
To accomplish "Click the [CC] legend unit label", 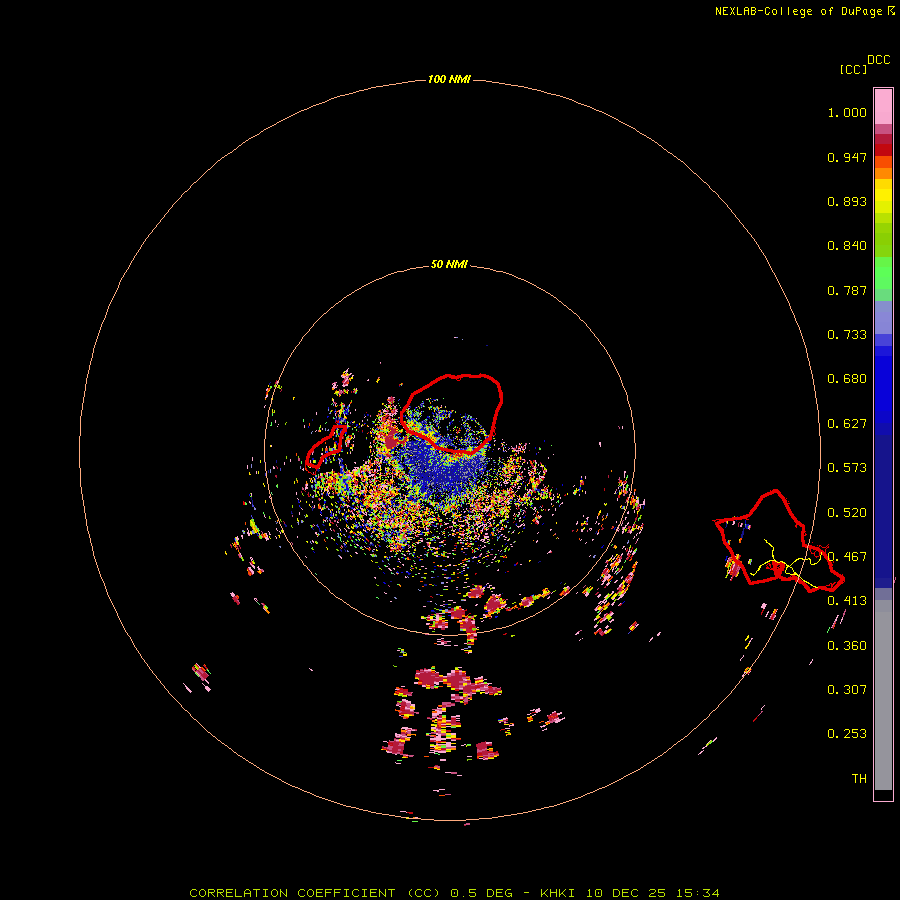I will coord(853,69).
